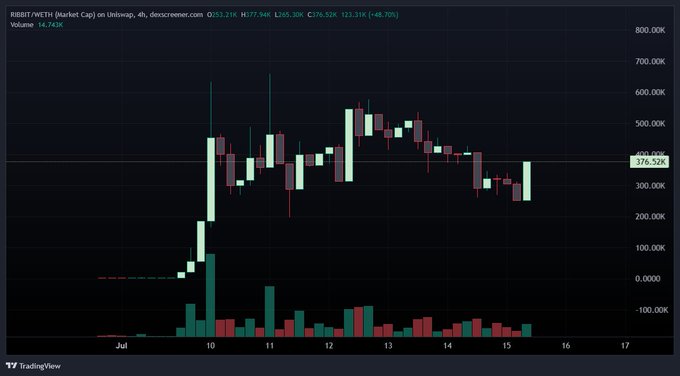Click the 10 date label on time axis
Viewport: 680px width, 376px height.
(x=210, y=346)
